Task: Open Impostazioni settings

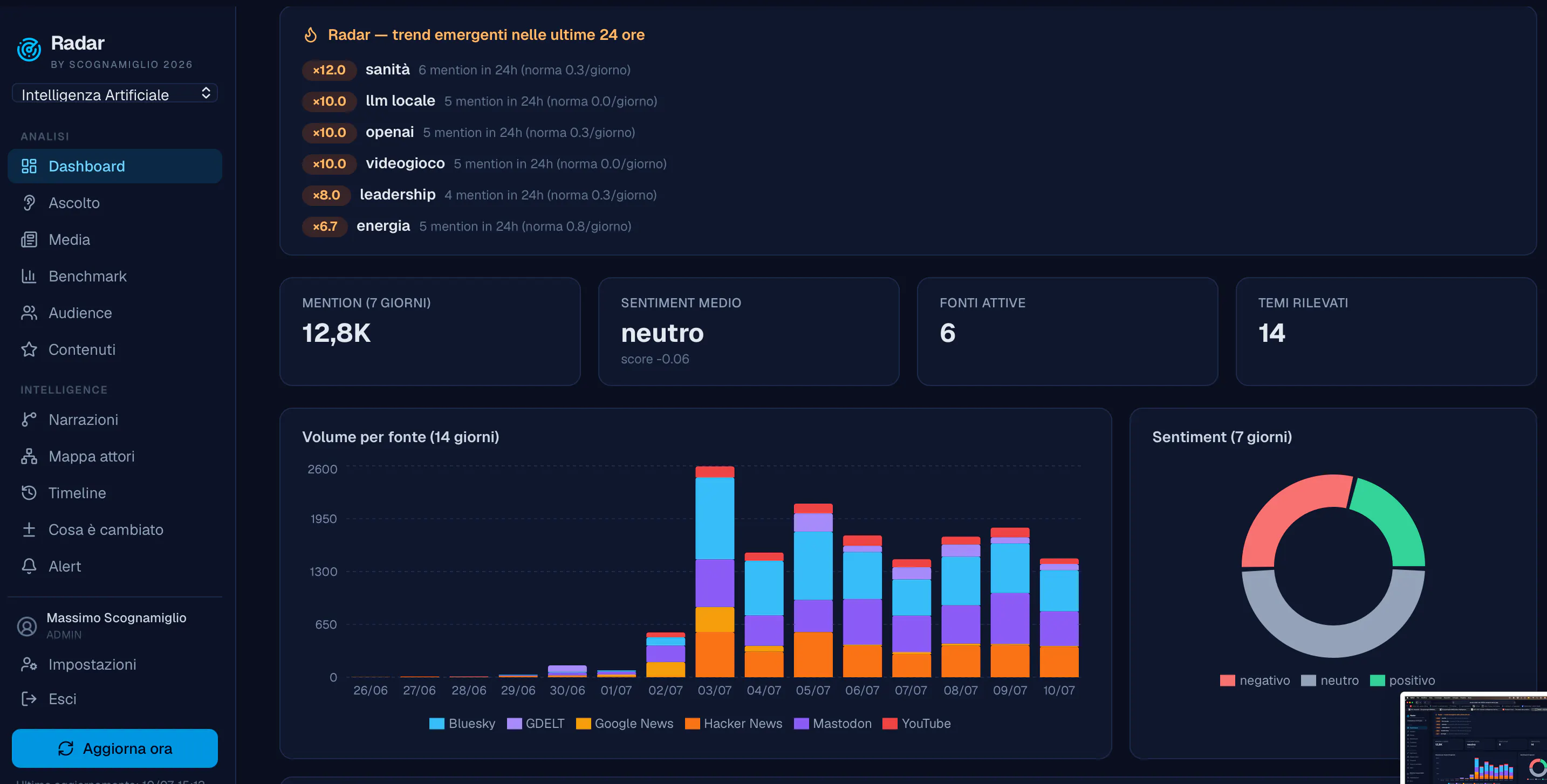Action: click(x=115, y=664)
